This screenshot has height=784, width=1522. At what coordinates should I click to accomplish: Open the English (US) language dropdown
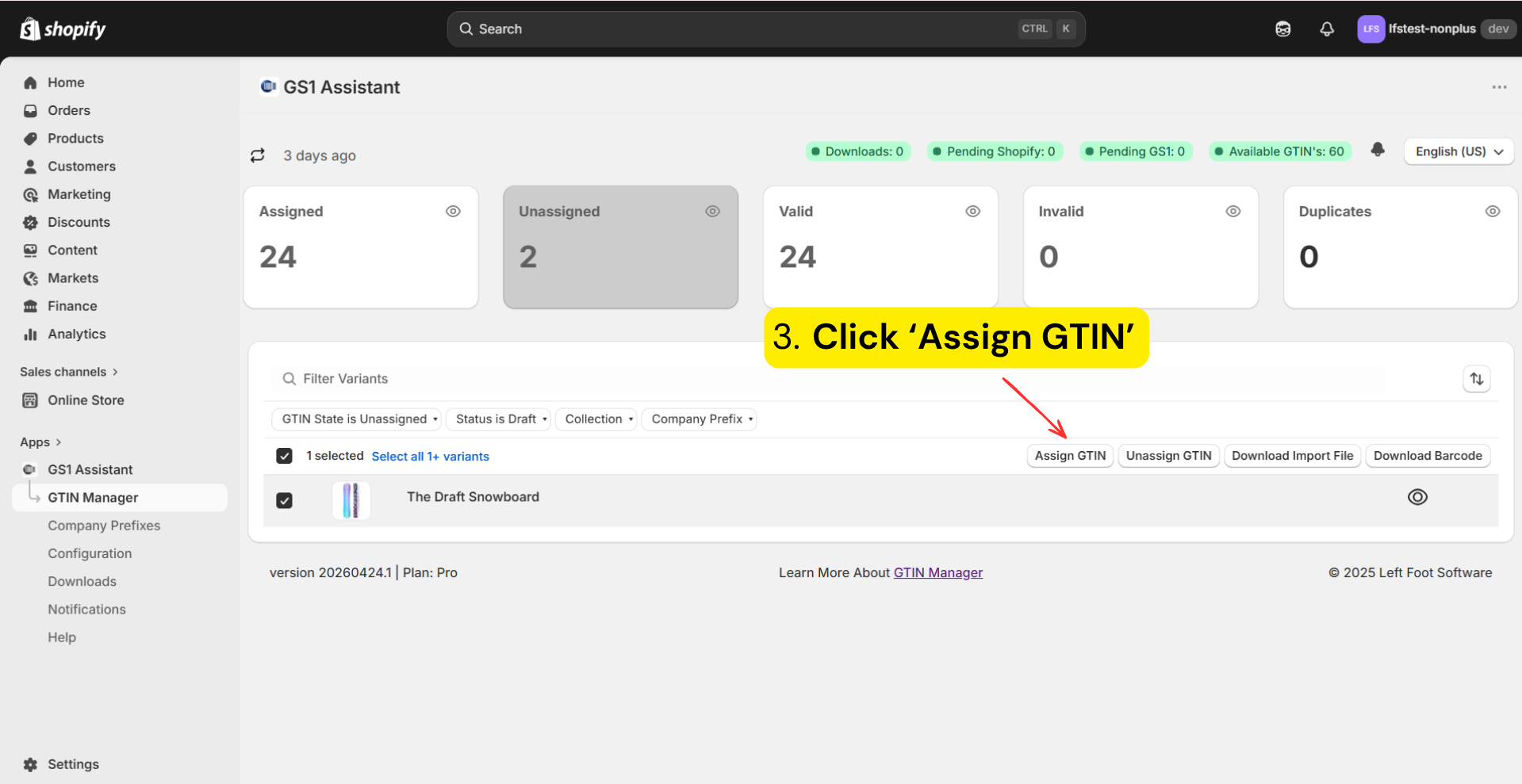[1459, 151]
